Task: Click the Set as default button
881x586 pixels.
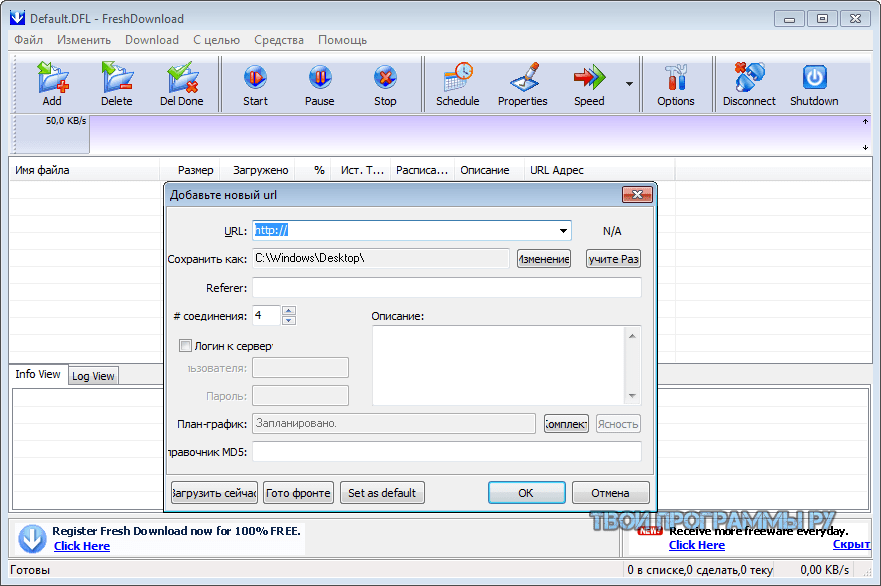Action: point(382,493)
